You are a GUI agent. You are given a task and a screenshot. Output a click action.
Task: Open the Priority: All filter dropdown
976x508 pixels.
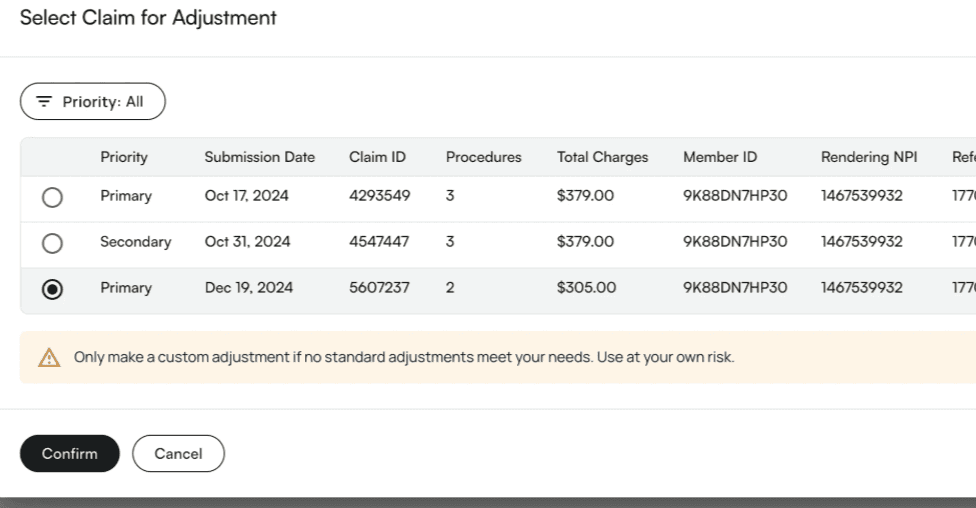(x=93, y=102)
